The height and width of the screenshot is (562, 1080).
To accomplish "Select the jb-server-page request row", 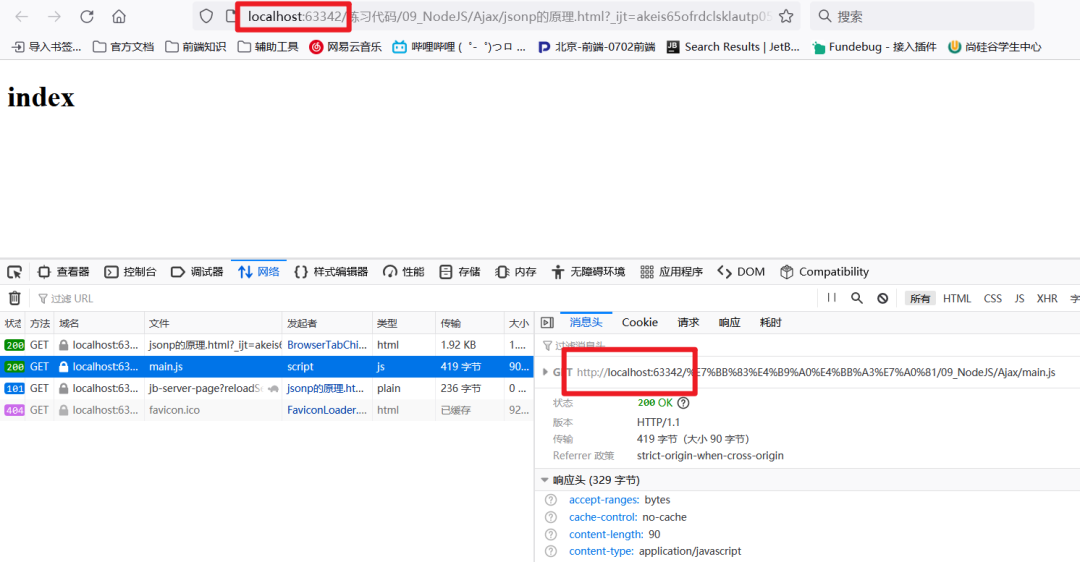I will (x=267, y=388).
